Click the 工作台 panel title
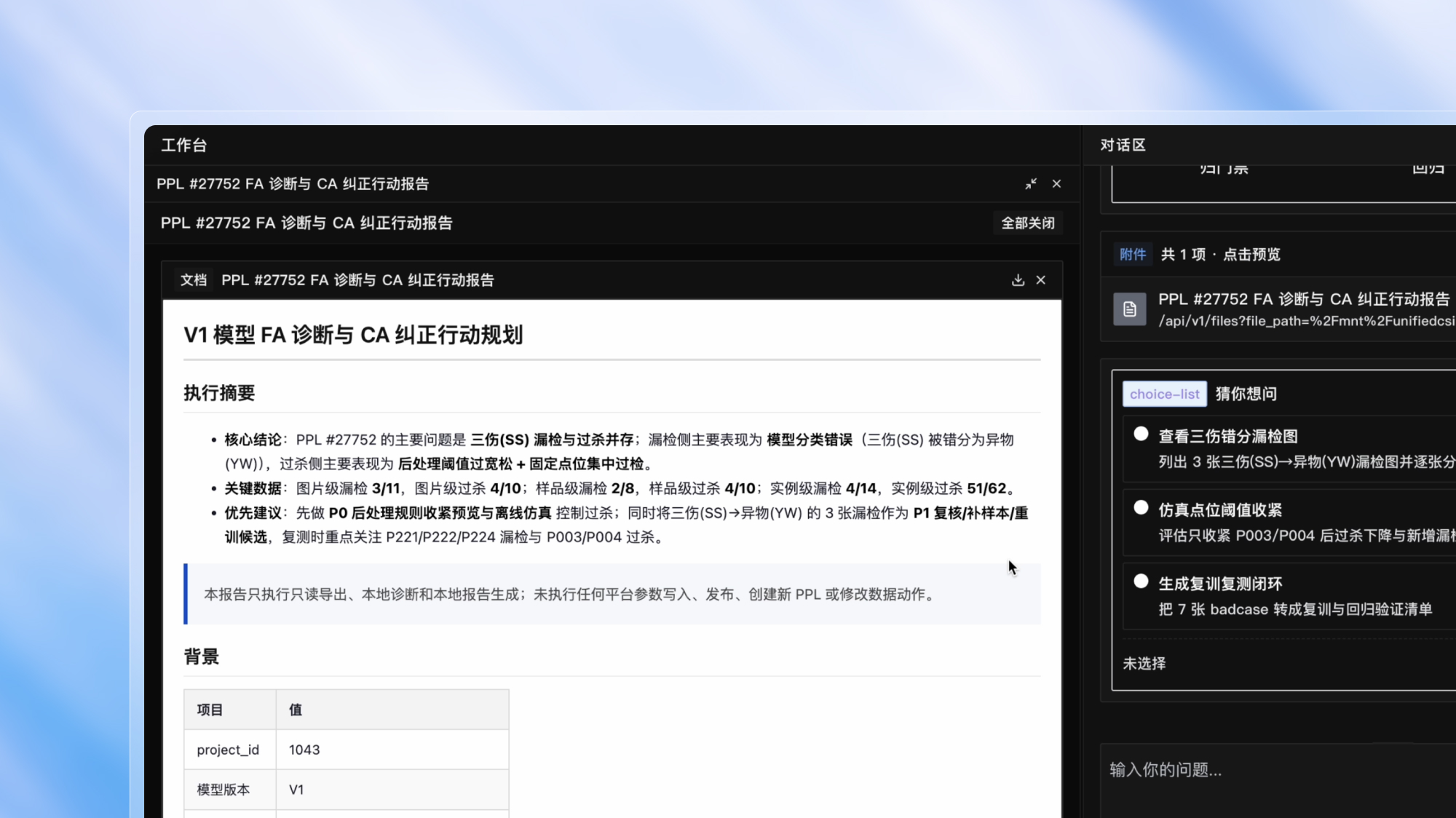The image size is (1456, 818). point(183,146)
